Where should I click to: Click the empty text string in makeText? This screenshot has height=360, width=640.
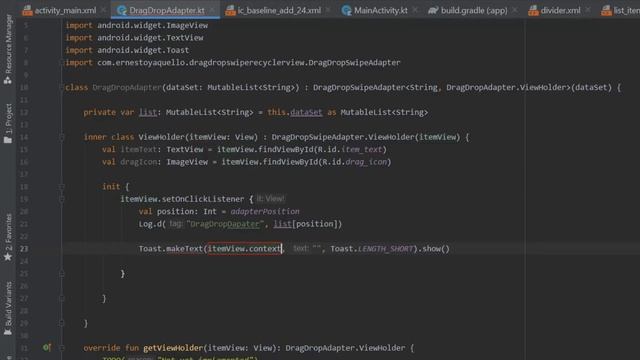click(316, 249)
